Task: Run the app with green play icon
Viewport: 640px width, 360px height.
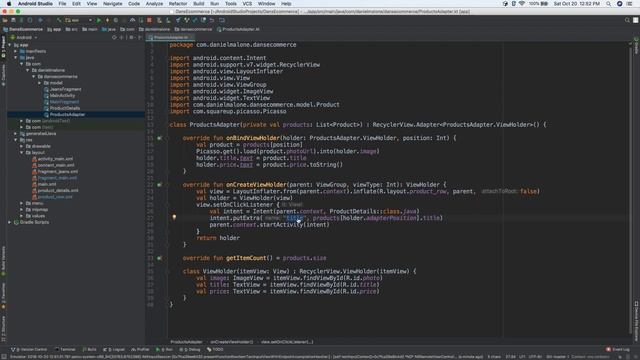Action: coord(99,20)
